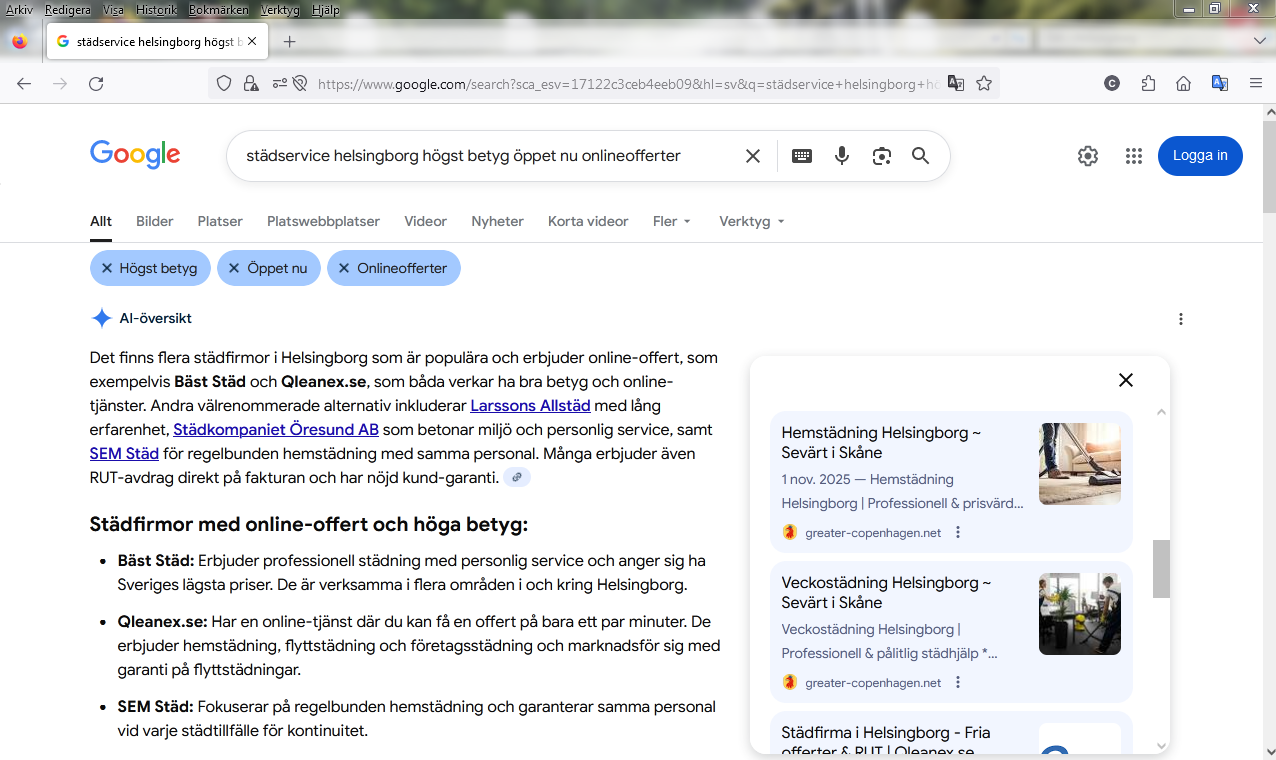Open Google Lens image search icon
The image size is (1276, 760).
881,156
